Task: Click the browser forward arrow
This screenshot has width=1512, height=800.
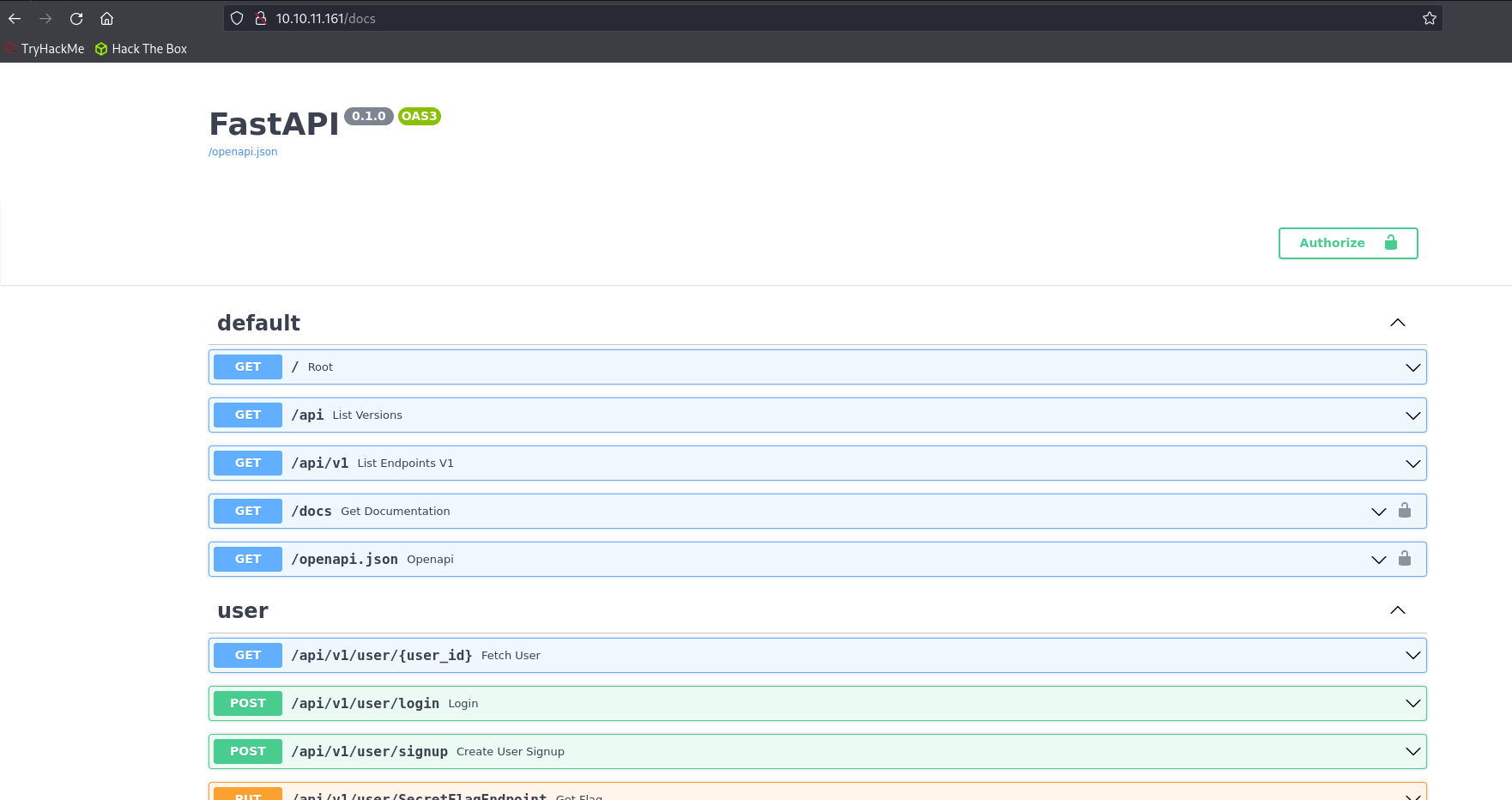Action: [45, 18]
